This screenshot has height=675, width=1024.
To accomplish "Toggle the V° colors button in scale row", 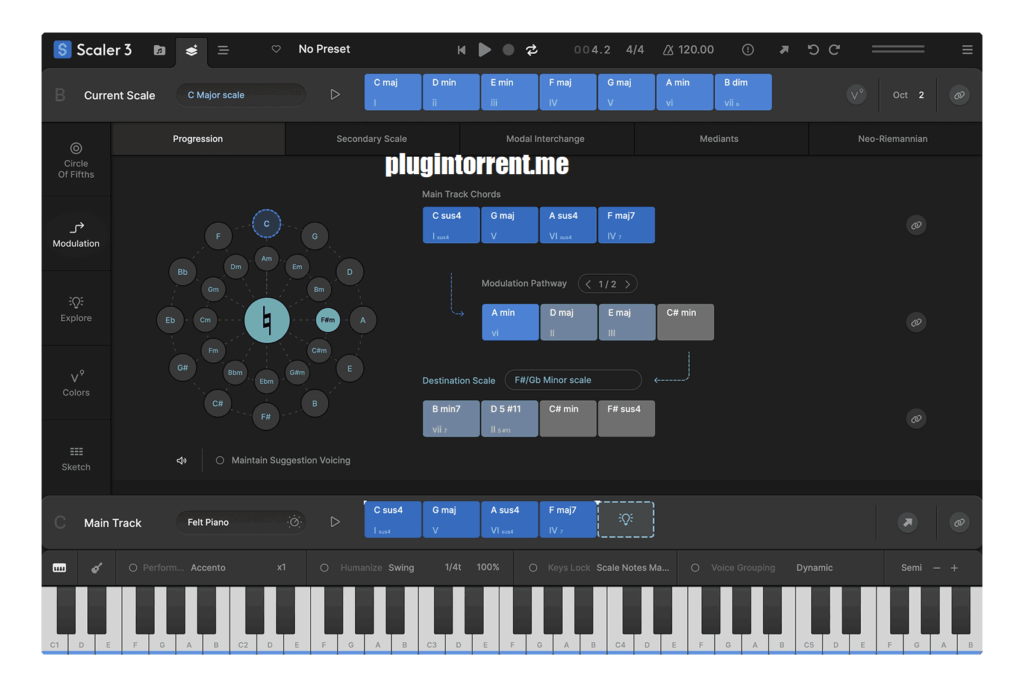I will 857,95.
